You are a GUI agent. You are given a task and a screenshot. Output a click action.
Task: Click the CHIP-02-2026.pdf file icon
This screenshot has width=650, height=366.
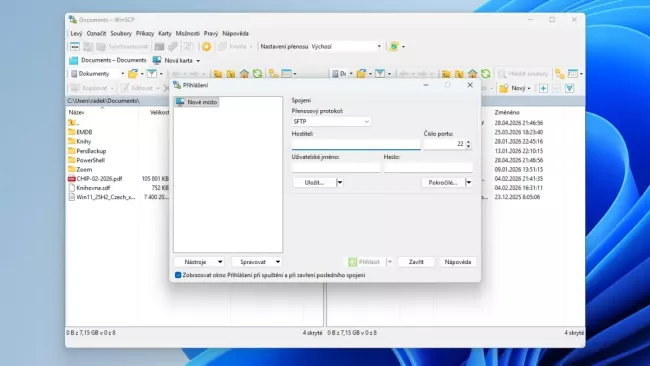[72, 179]
